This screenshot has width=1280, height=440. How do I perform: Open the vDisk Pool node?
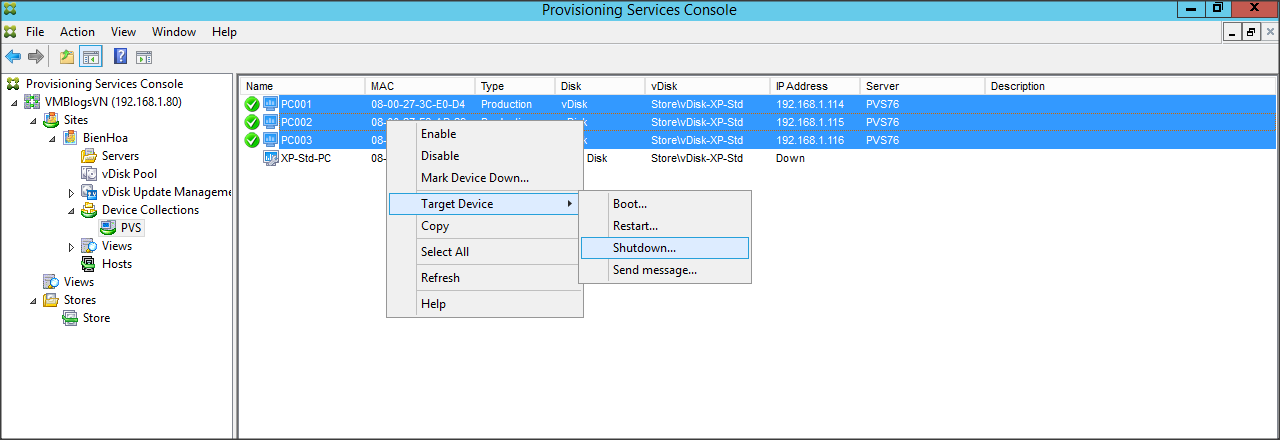129,174
